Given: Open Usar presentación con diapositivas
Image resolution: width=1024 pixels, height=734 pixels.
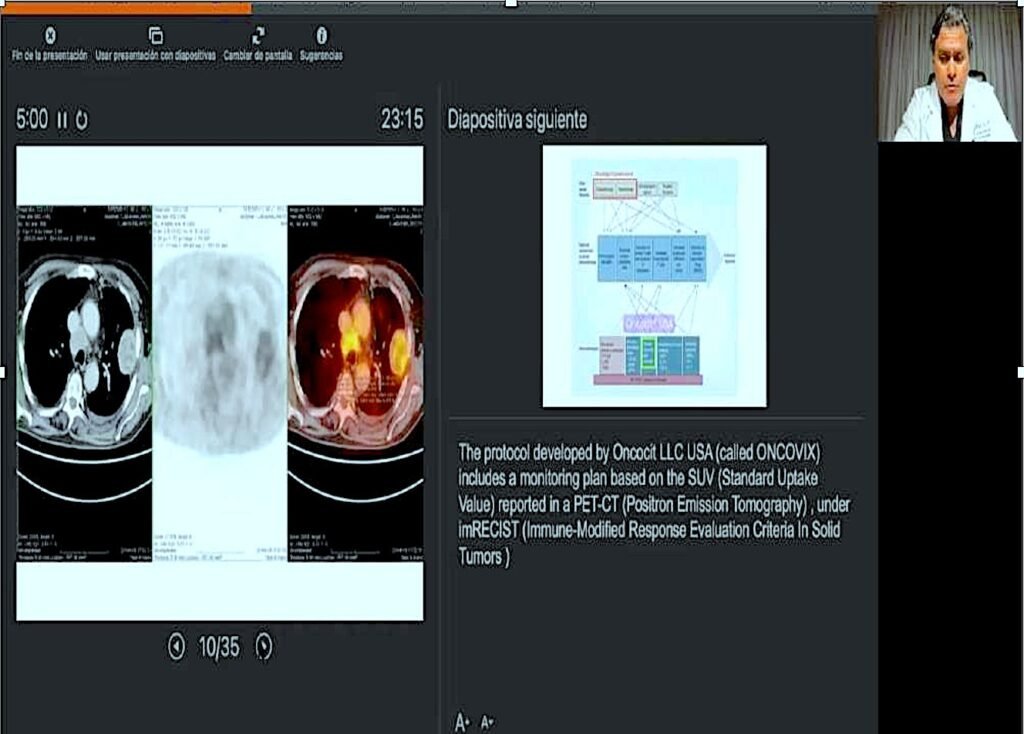Looking at the screenshot, I should coord(155,36).
